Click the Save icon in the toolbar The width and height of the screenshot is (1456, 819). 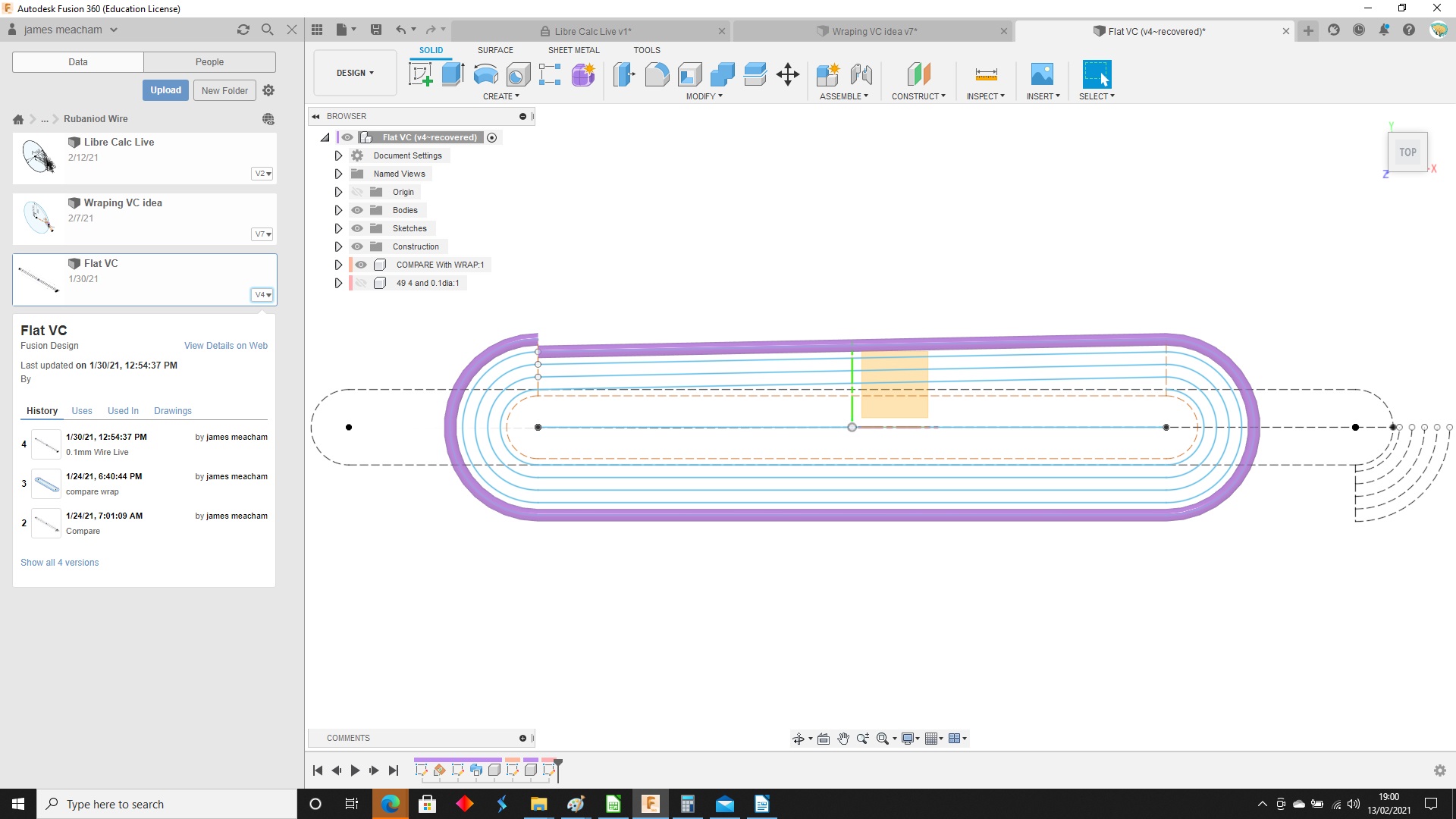pyautogui.click(x=376, y=30)
